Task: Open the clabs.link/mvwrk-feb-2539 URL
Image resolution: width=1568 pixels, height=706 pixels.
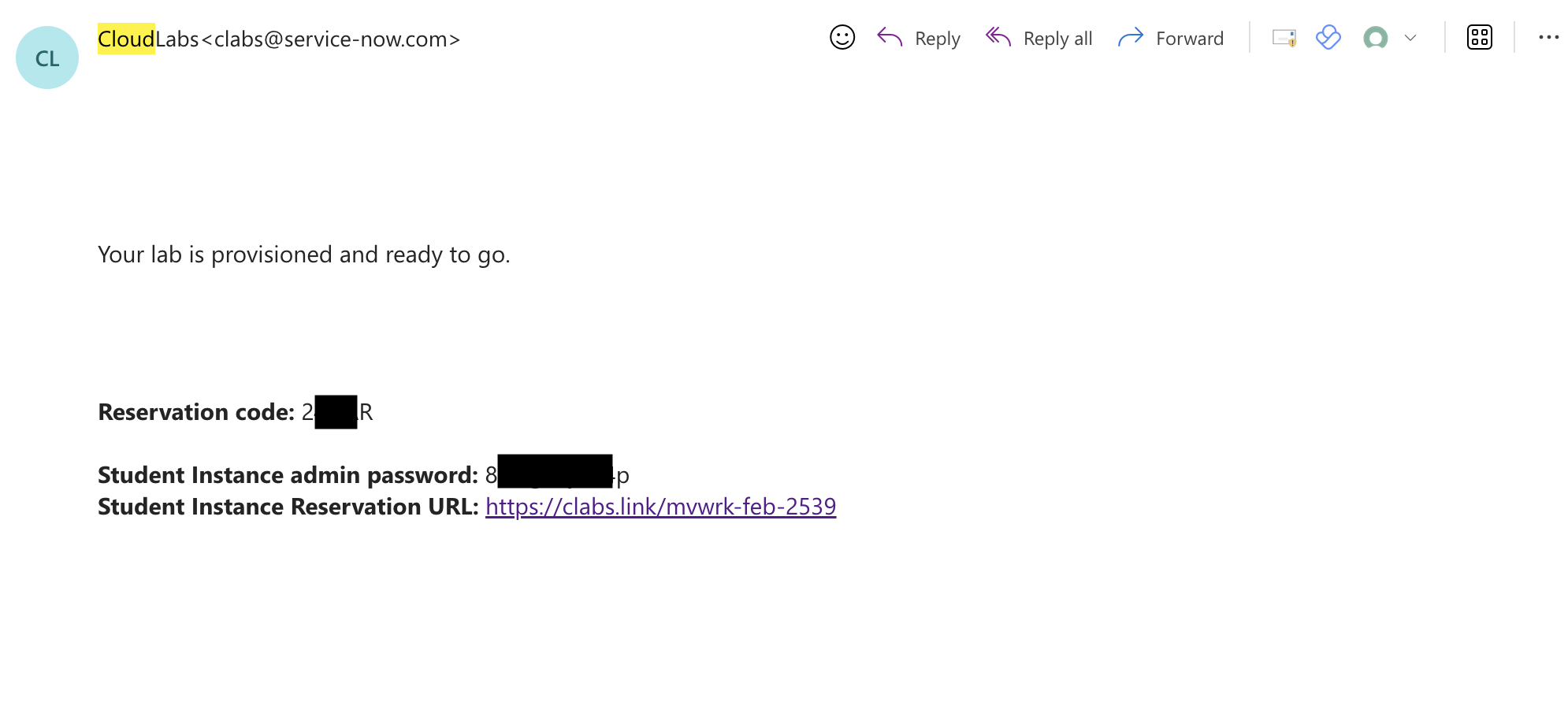Action: 660,507
